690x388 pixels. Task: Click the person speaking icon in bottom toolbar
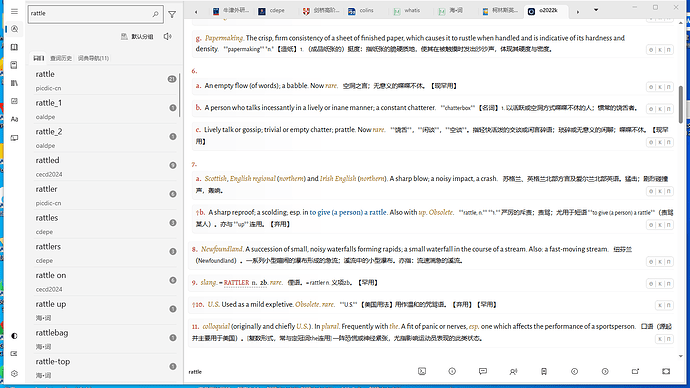click(x=513, y=372)
